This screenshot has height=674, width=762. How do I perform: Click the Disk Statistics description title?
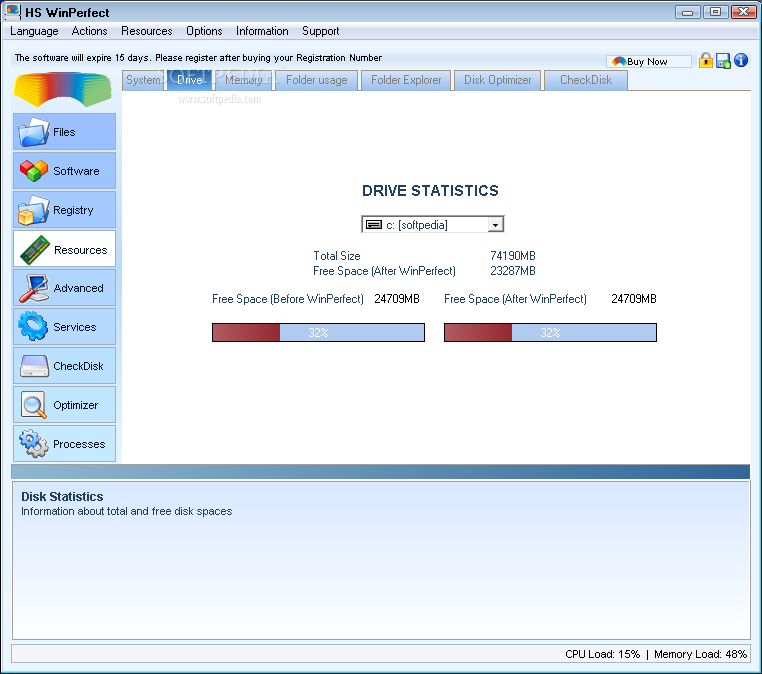[62, 497]
